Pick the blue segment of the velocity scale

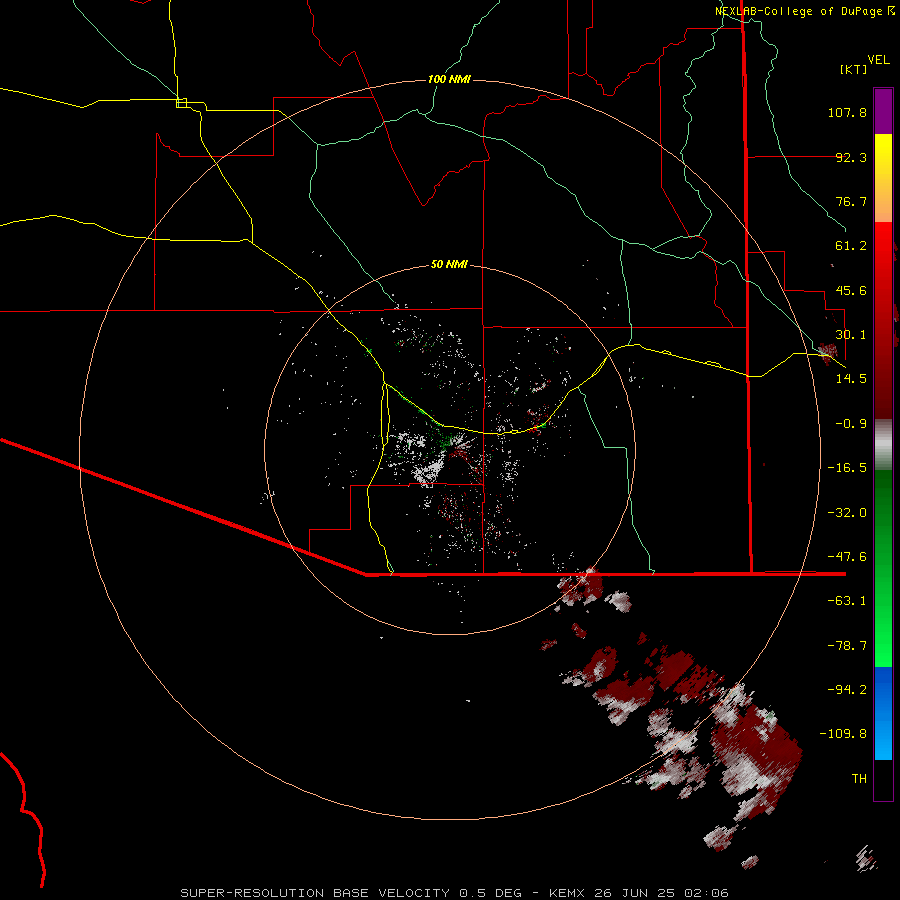[x=883, y=713]
